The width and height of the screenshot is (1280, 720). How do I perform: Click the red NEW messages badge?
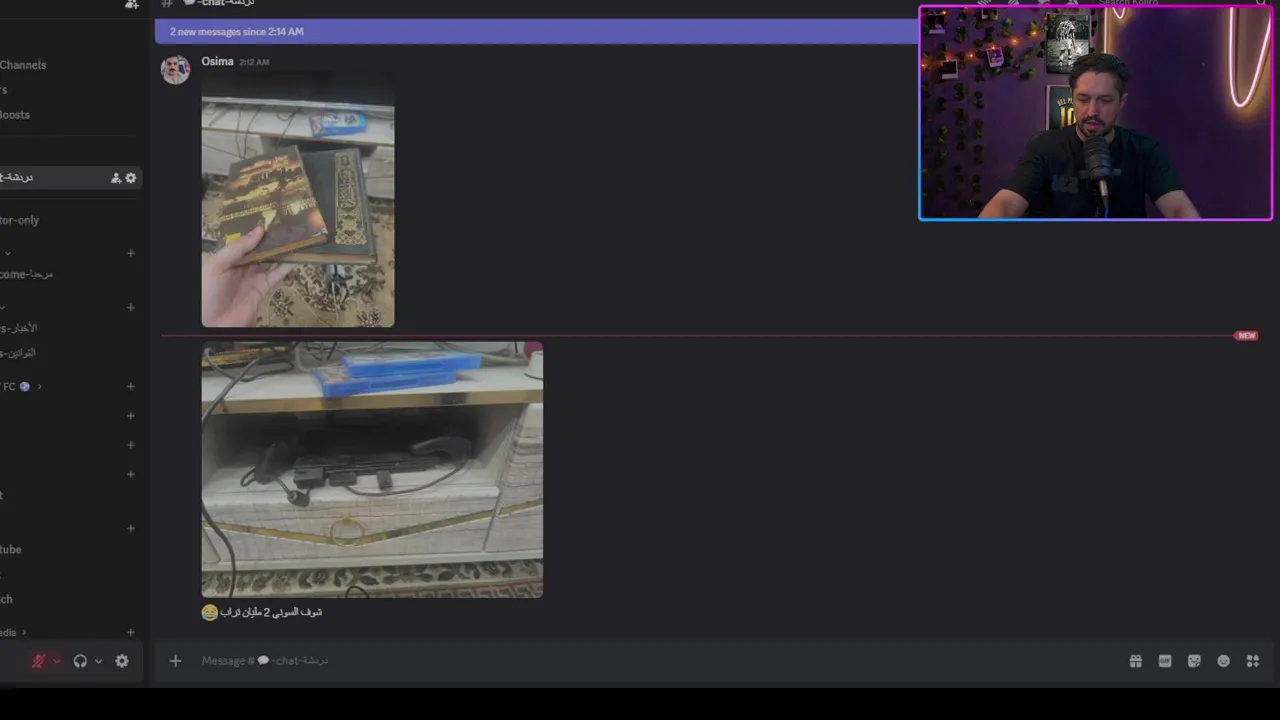point(1246,336)
